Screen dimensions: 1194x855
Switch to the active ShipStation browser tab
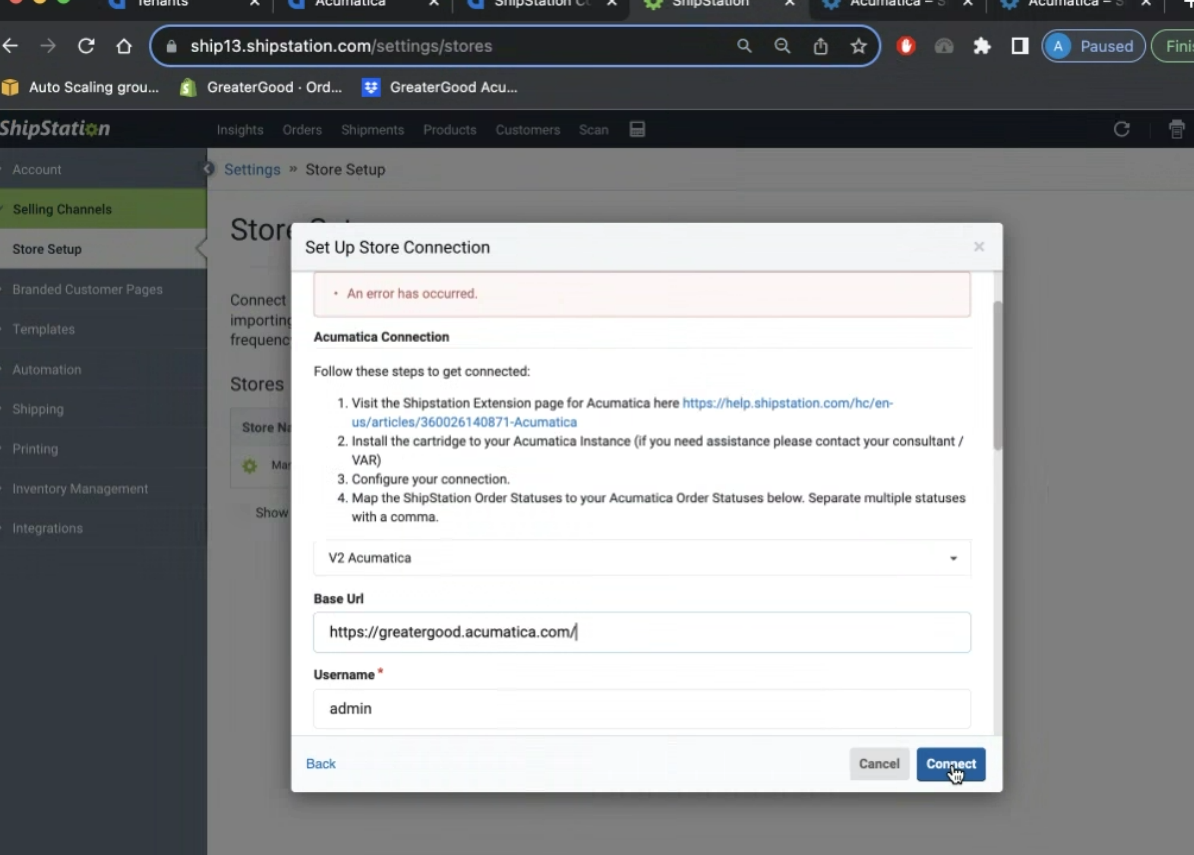pyautogui.click(x=717, y=5)
